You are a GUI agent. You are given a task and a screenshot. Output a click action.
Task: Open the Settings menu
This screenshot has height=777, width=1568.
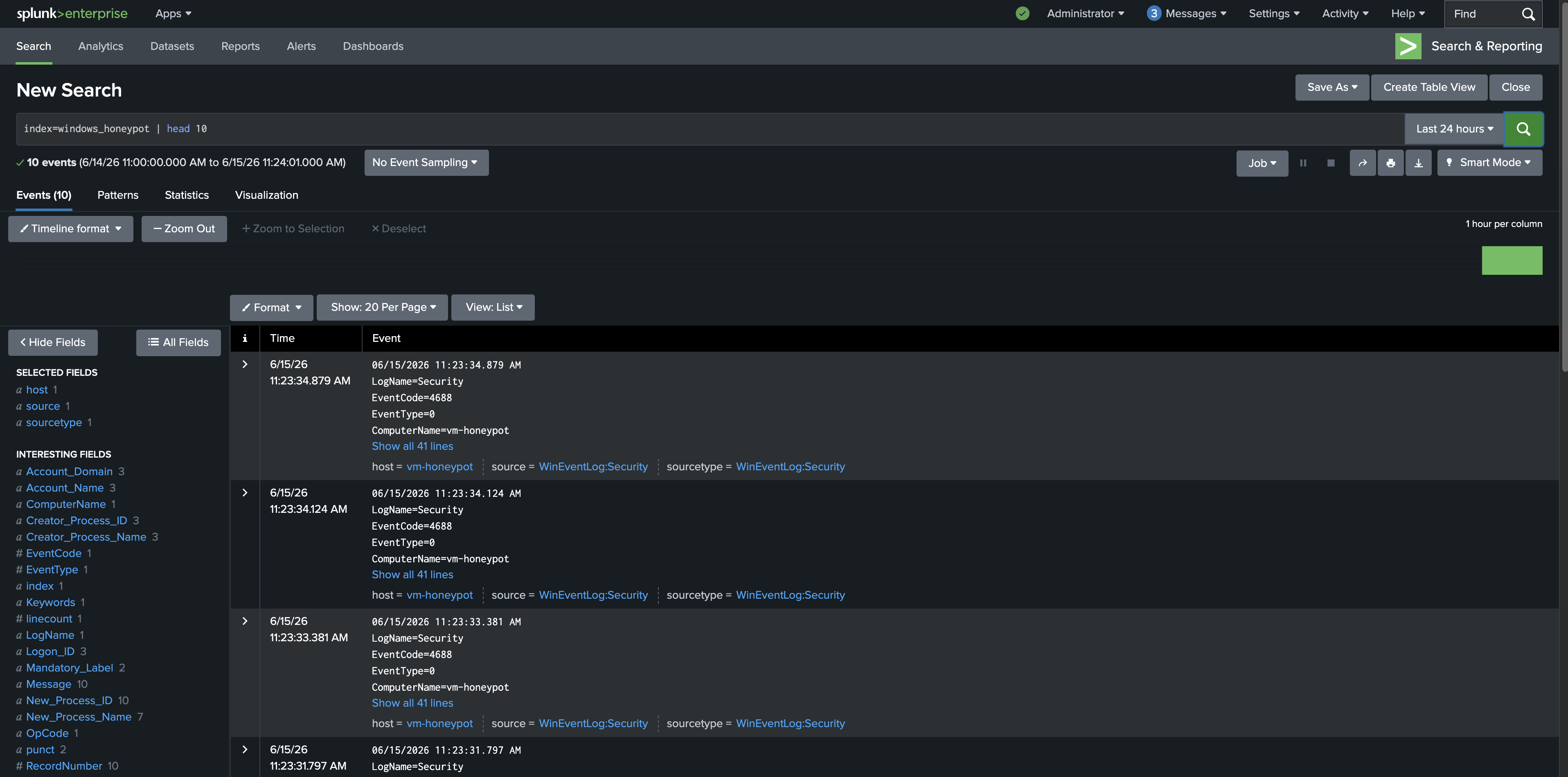pos(1274,13)
